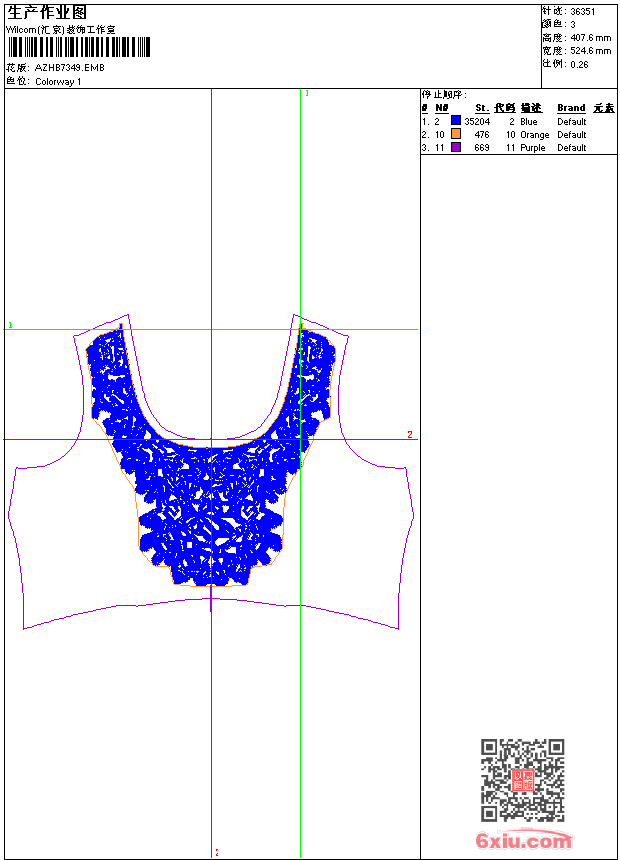Click the Blue description text

(529, 122)
